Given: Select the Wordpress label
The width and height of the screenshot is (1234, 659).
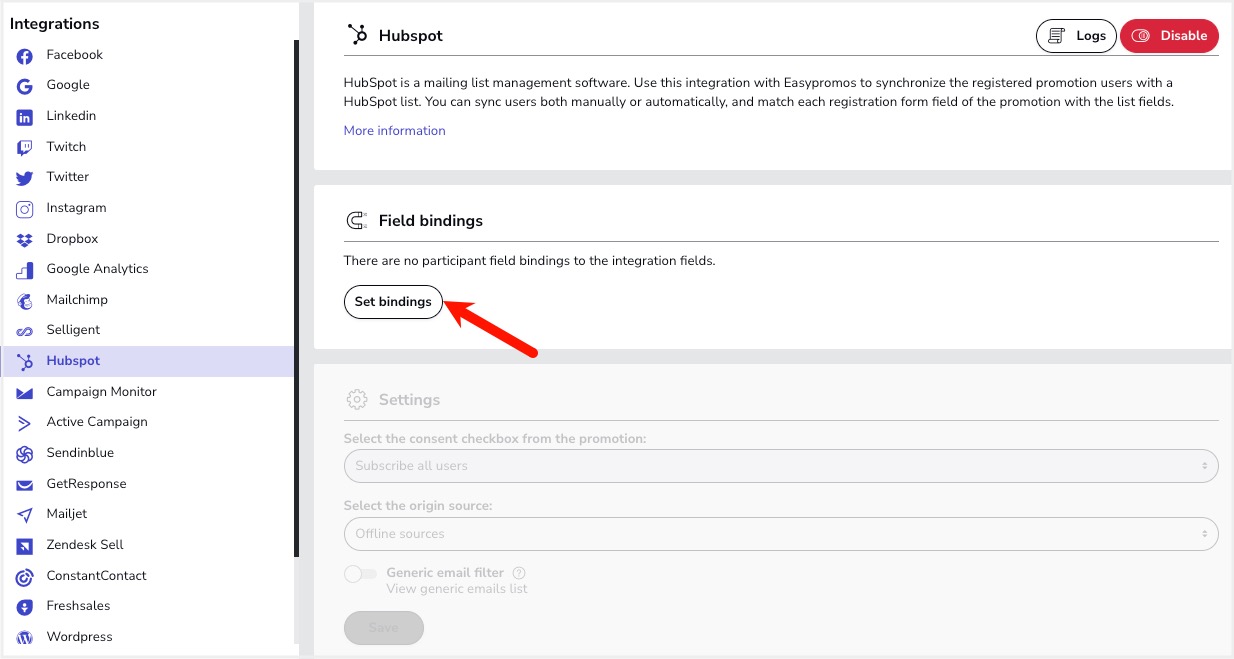Looking at the screenshot, I should click(79, 637).
